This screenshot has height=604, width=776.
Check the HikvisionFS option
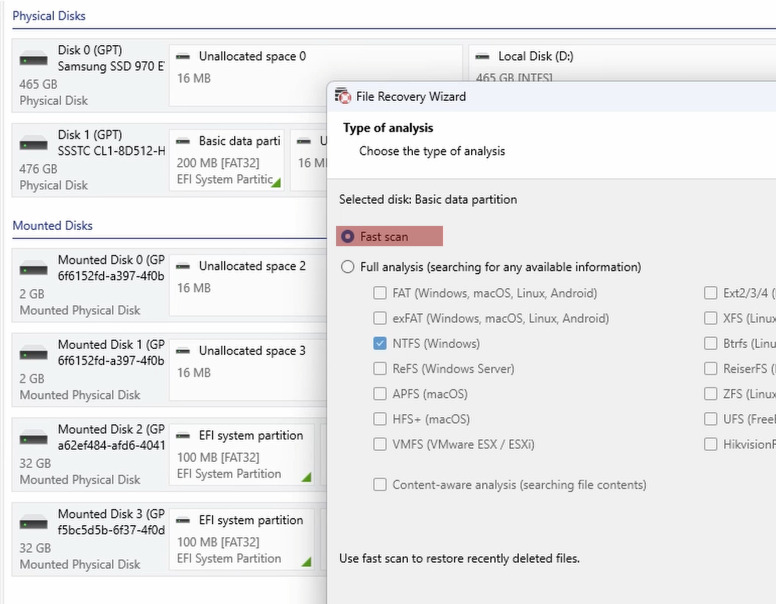click(710, 445)
